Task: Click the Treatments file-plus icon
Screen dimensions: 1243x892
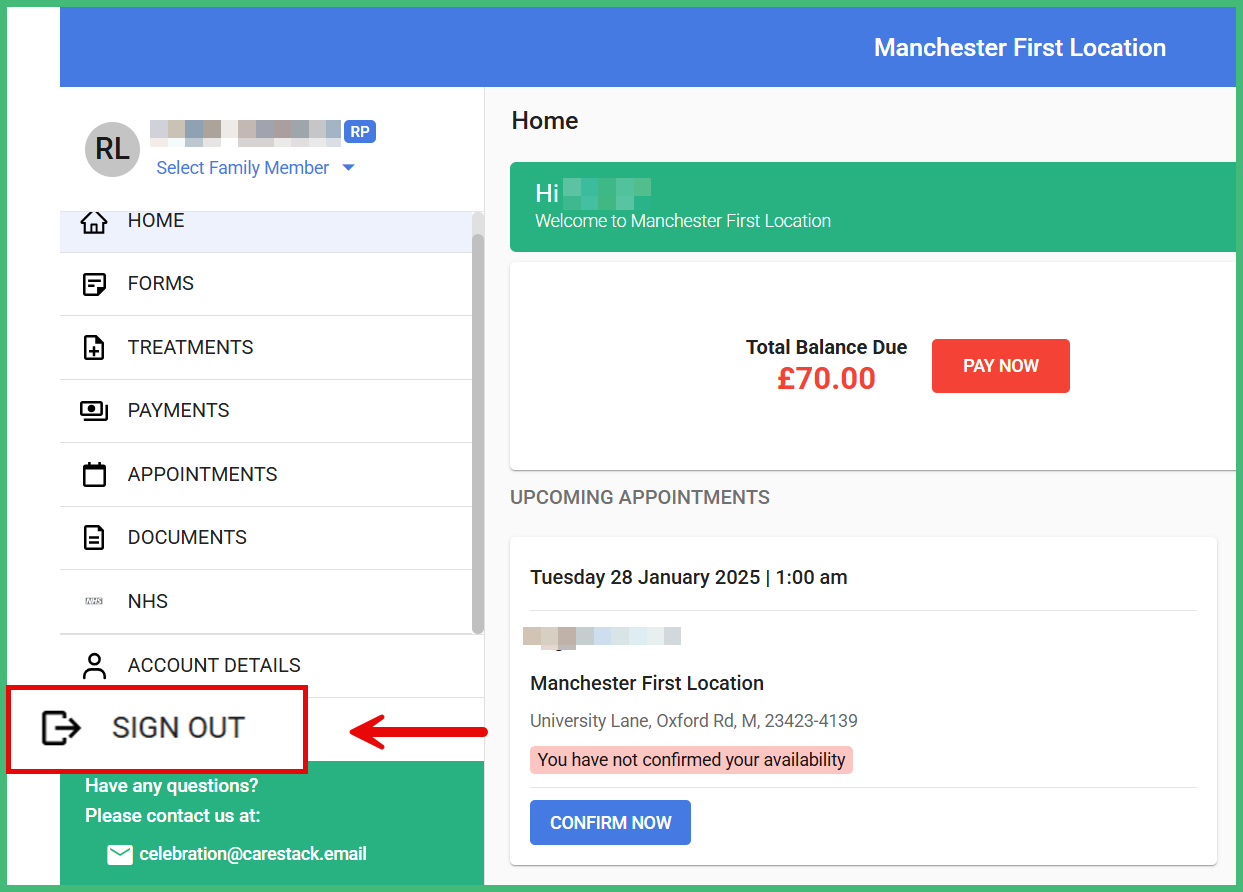Action: [x=94, y=348]
